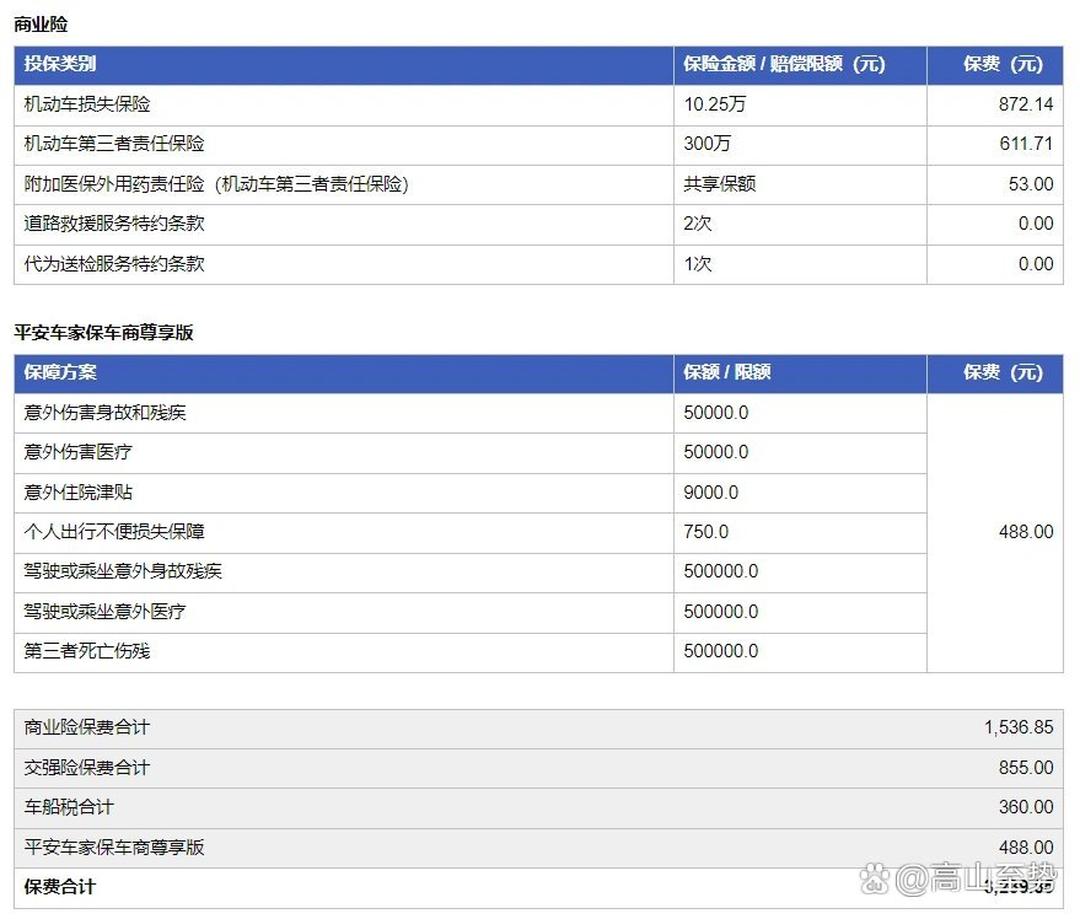
Task: Click the 保障方案 column header
Action: 55,373
